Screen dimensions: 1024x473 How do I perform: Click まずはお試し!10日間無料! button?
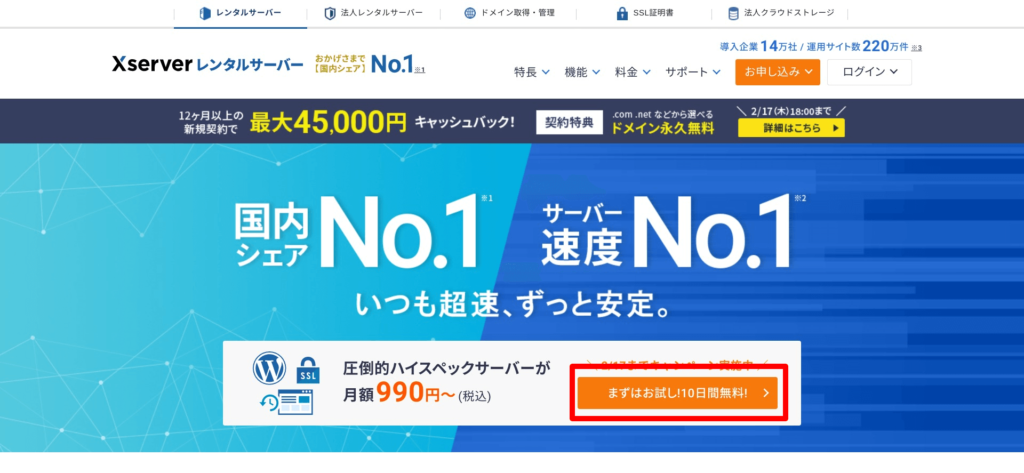pos(677,393)
